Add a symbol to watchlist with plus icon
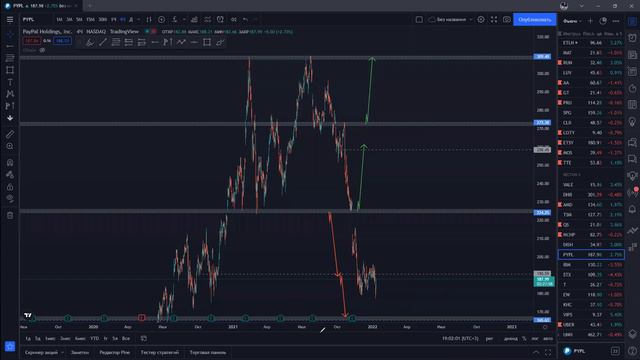The image size is (640, 360). coord(590,21)
